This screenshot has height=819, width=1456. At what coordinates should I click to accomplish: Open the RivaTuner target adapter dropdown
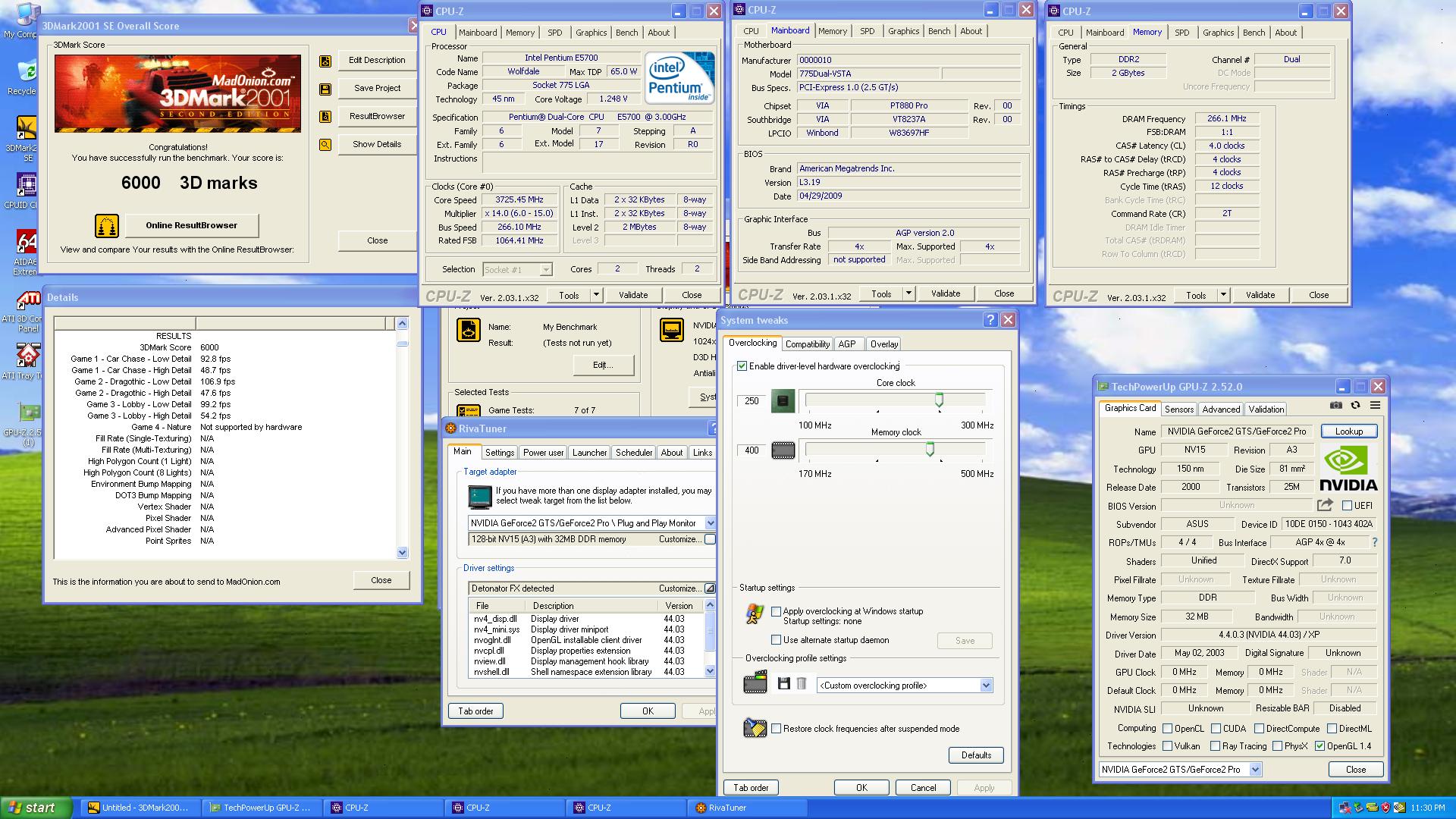click(710, 523)
